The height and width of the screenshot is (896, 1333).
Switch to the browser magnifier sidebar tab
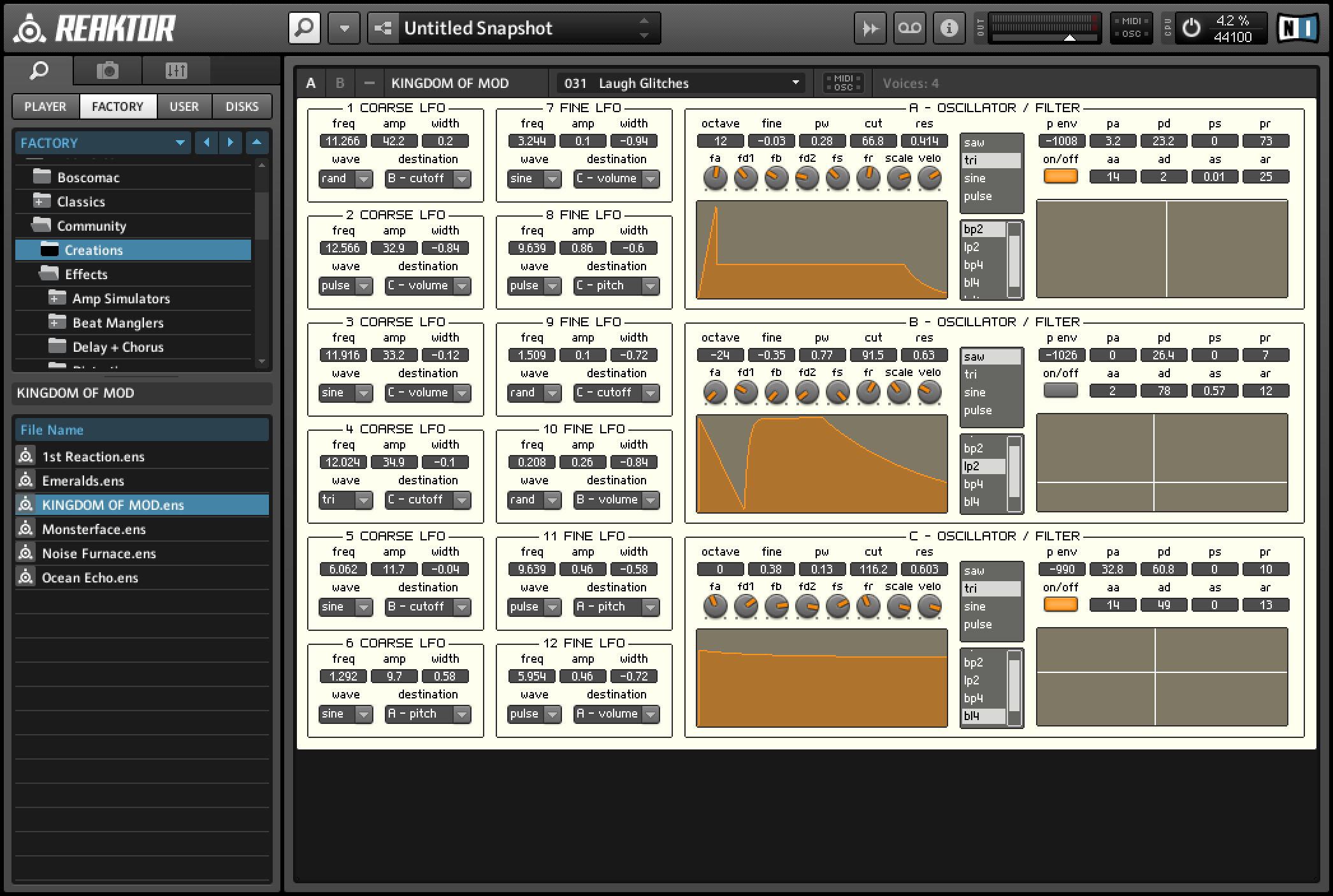39,71
